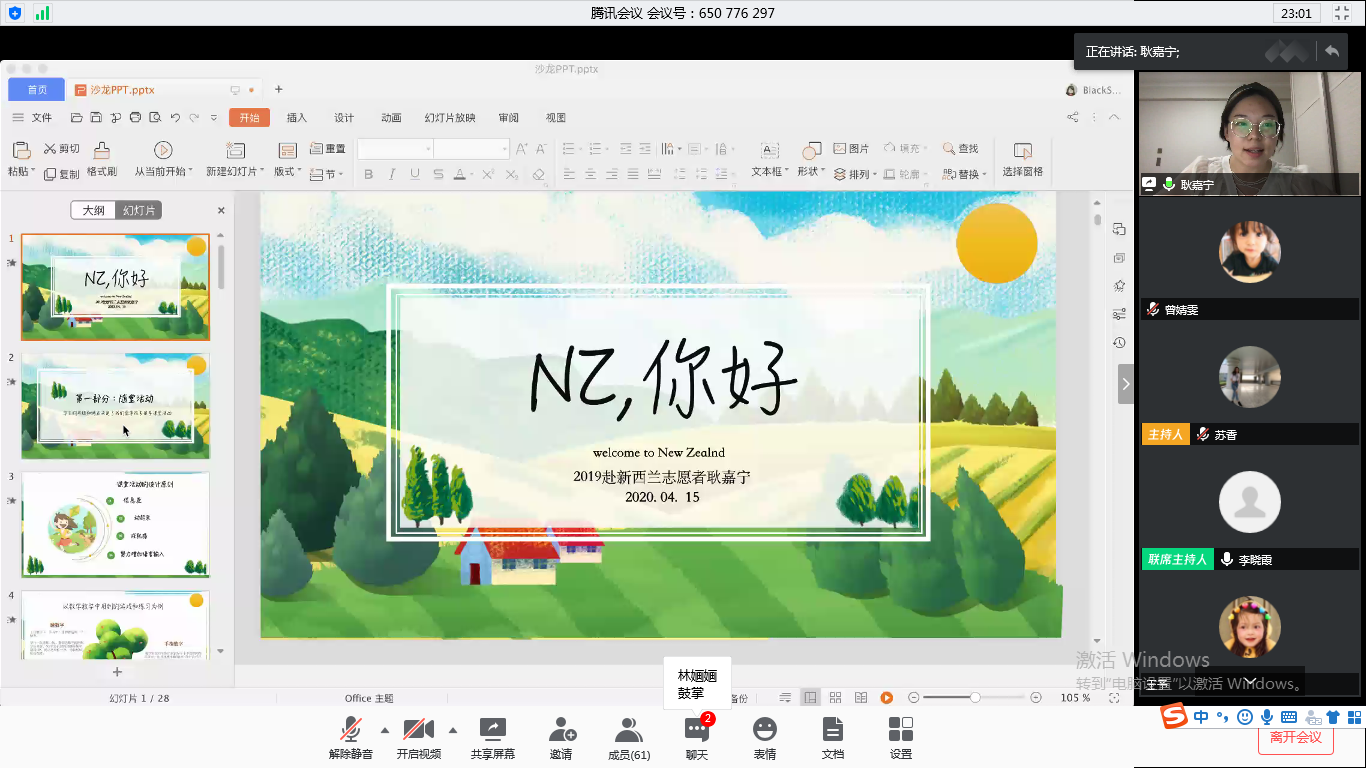The width and height of the screenshot is (1366, 768).
Task: Expand audio options arrow beside 解除静音
Action: (x=385, y=730)
